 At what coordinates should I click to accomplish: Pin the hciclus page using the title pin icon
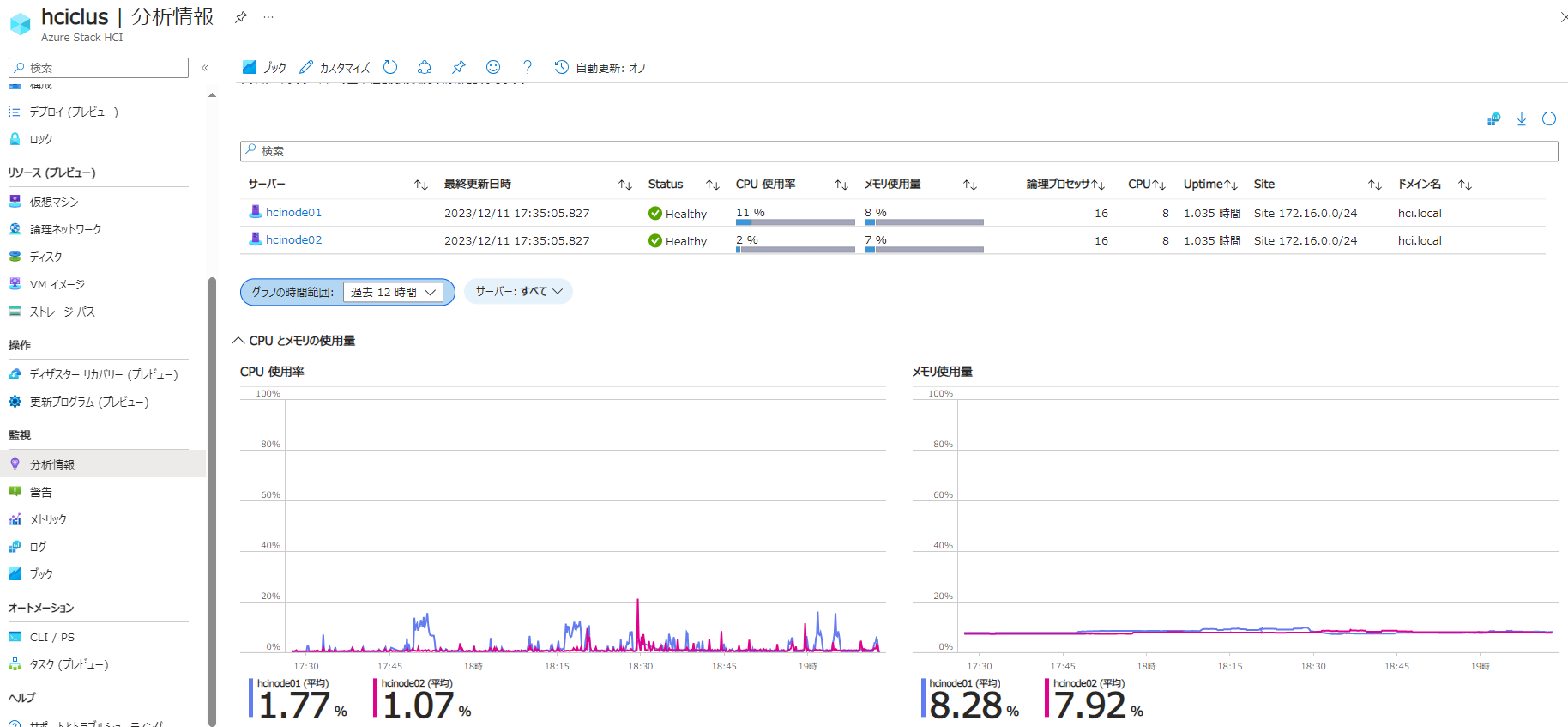tap(241, 17)
